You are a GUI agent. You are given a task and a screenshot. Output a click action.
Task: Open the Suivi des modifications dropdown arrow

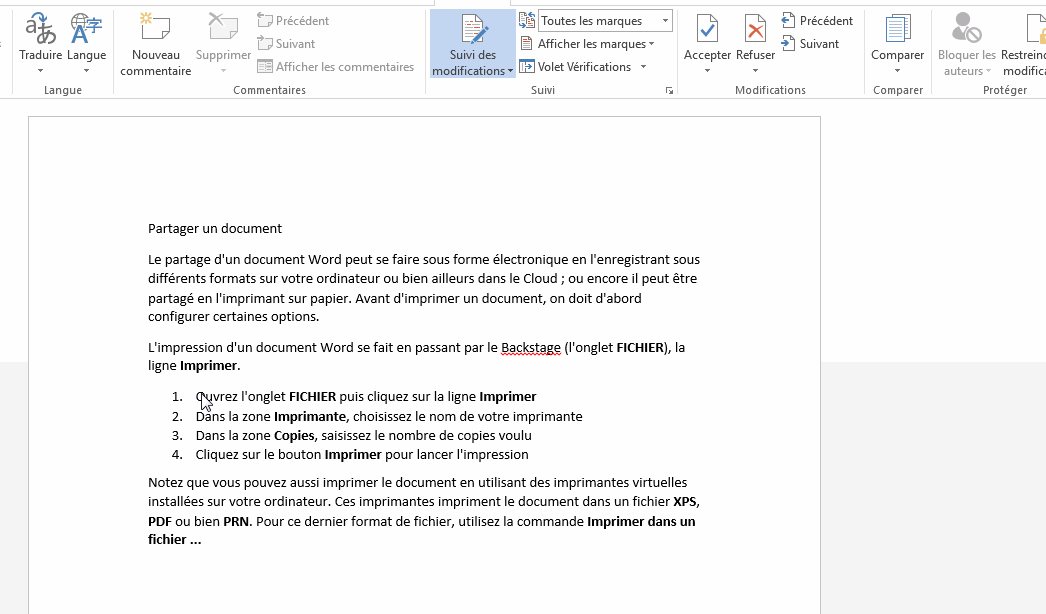click(x=510, y=71)
